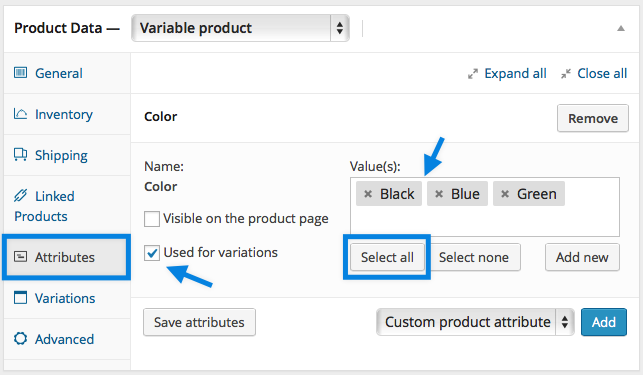643x375 pixels.
Task: Switch to the Attributes tab
Action: pos(66,257)
